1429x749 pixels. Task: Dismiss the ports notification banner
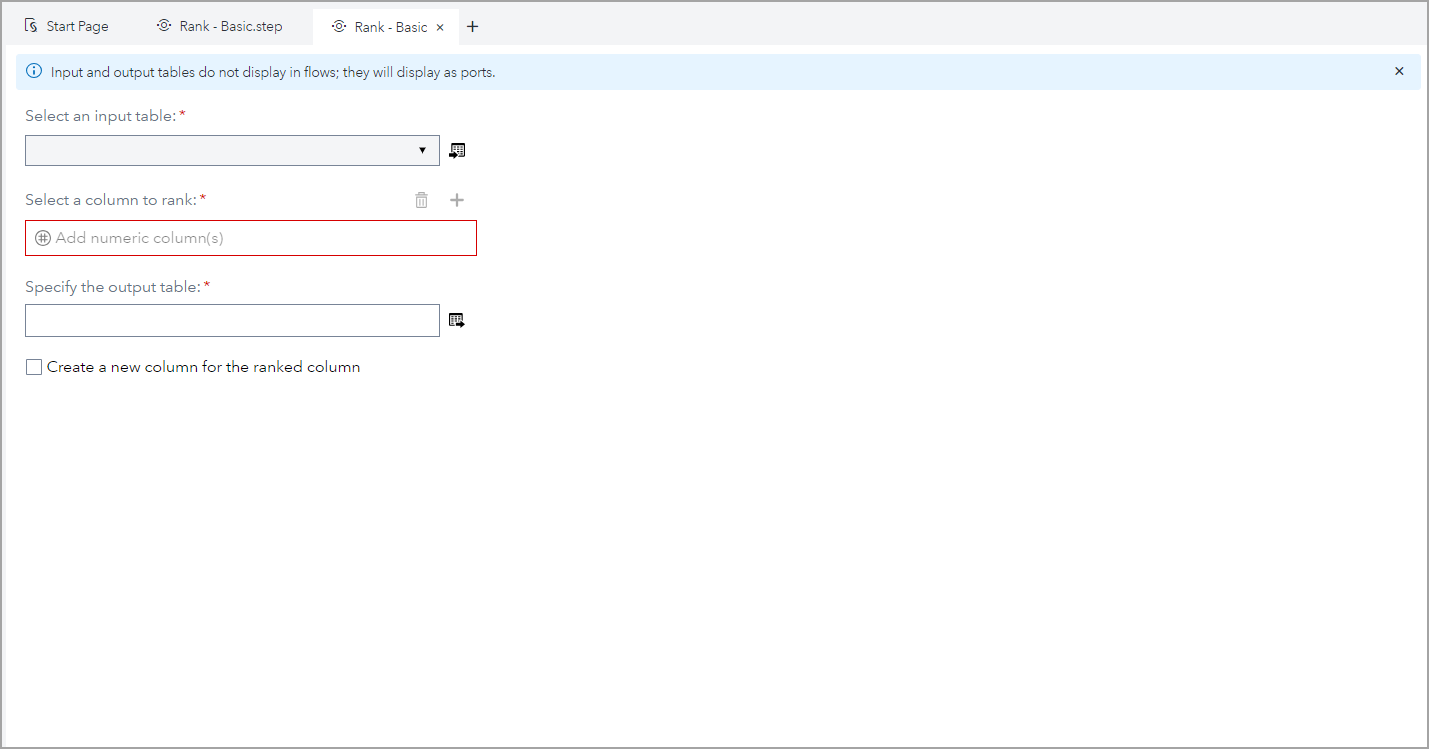(x=1398, y=71)
